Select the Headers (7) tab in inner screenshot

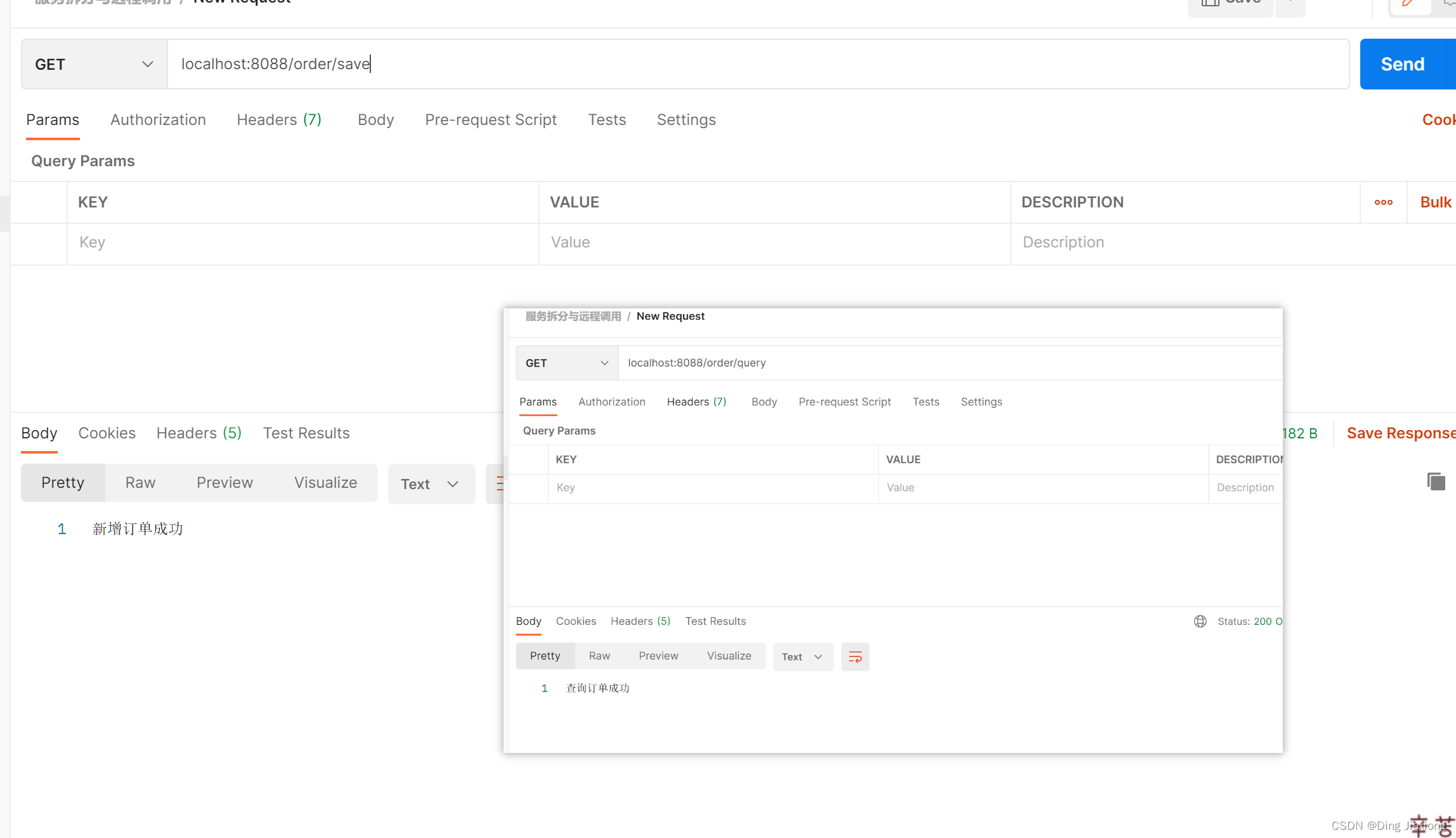(696, 402)
